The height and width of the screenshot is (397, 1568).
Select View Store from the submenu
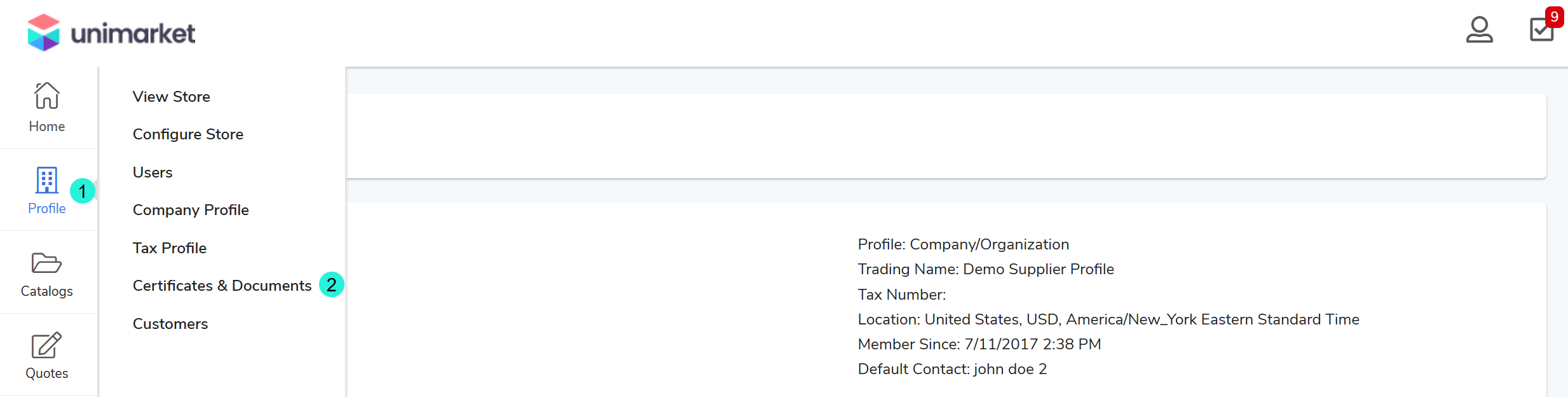[x=172, y=97]
